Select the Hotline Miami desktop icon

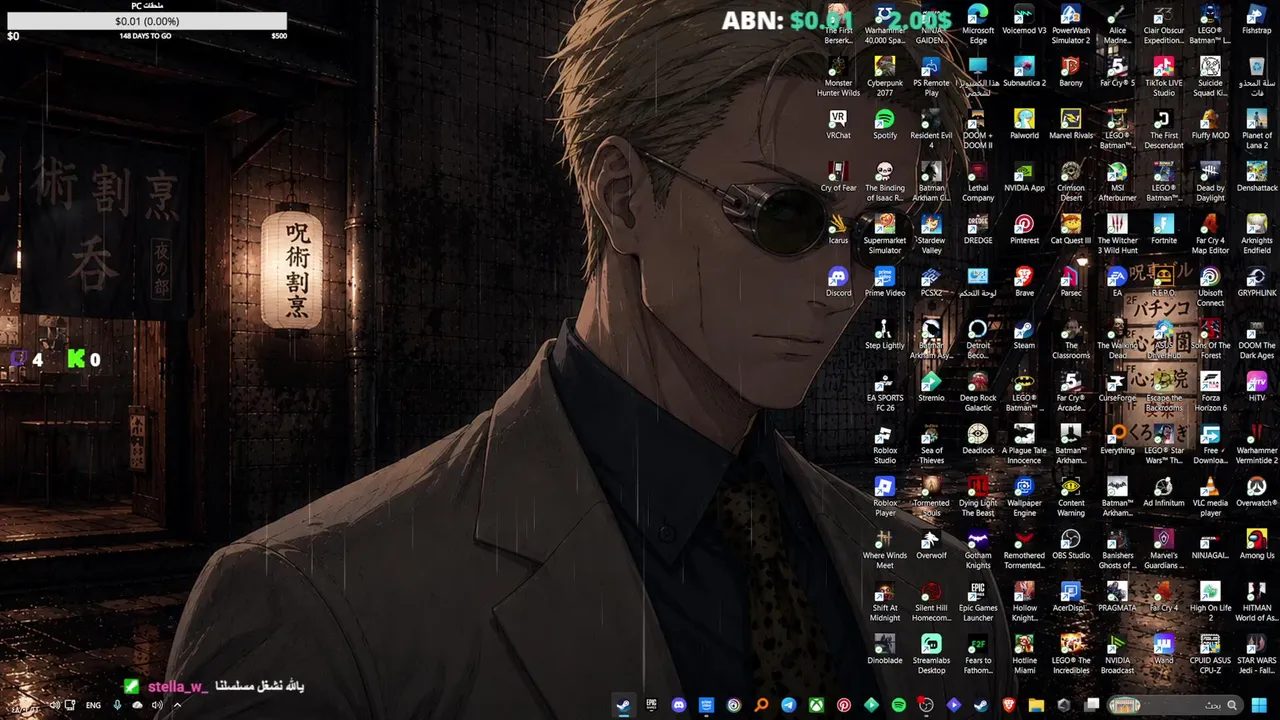coord(1024,654)
